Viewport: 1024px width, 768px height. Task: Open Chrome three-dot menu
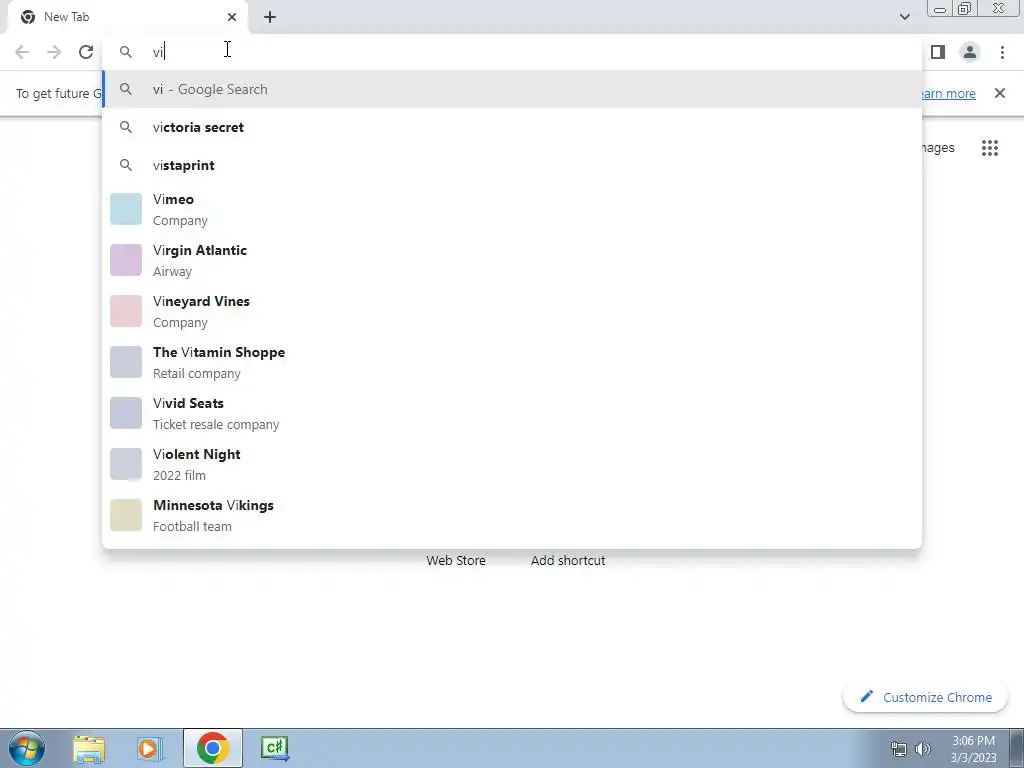1002,52
